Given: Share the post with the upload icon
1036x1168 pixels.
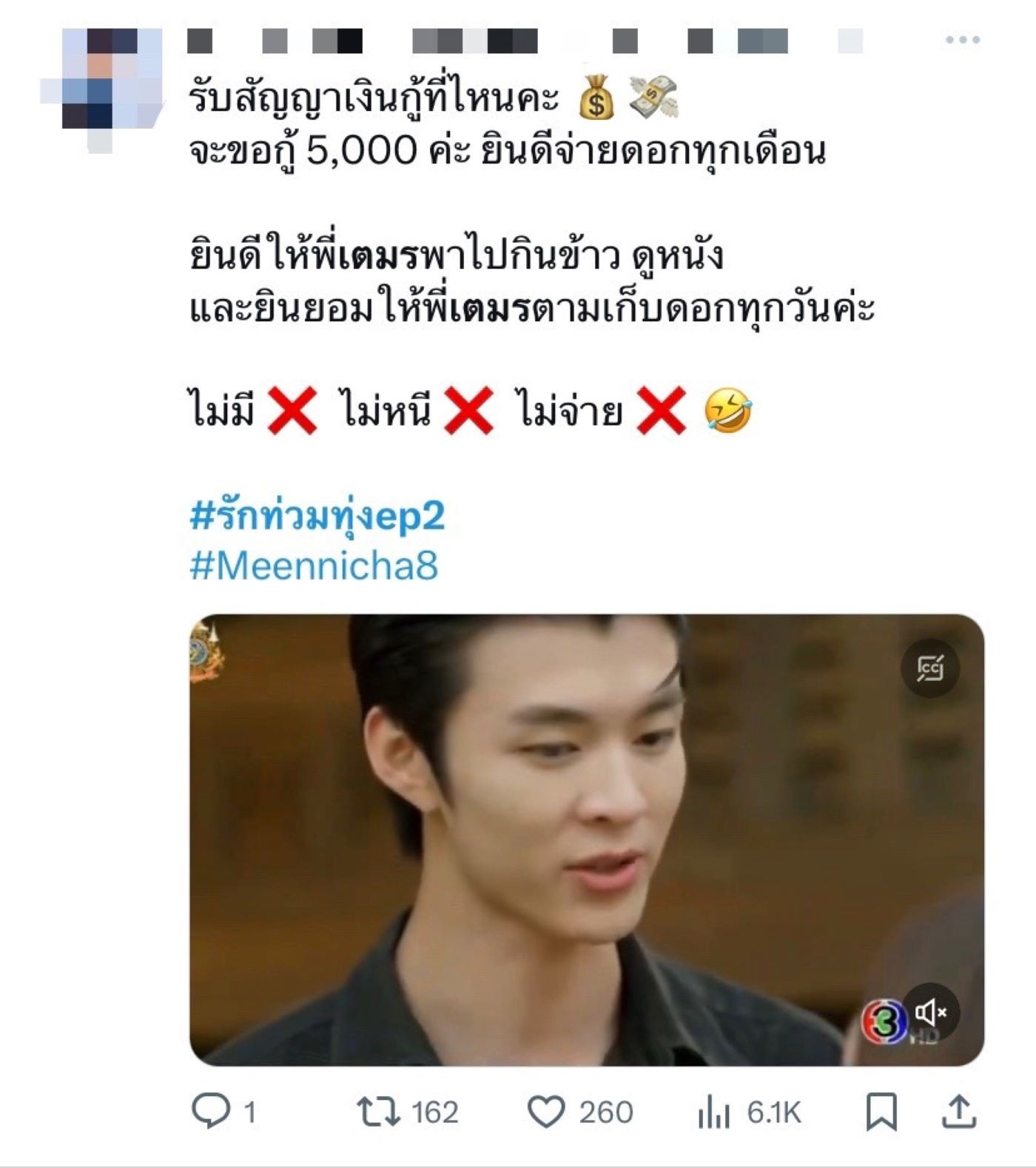Looking at the screenshot, I should (959, 1112).
